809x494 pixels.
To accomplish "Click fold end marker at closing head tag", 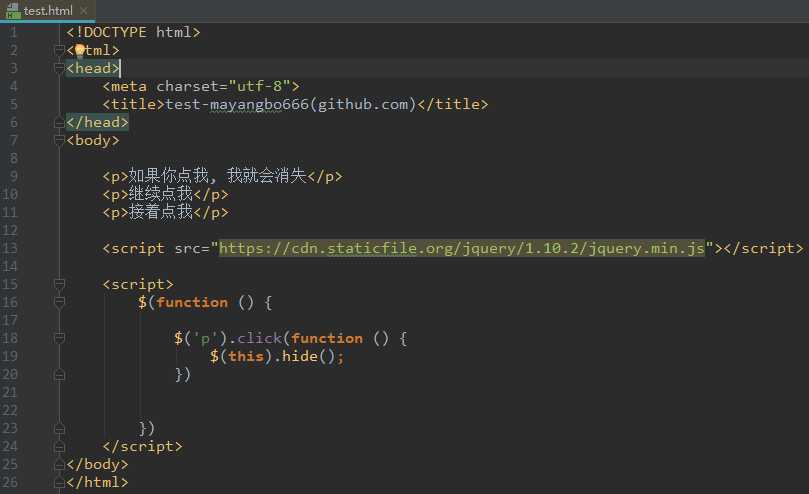I will tap(59, 122).
